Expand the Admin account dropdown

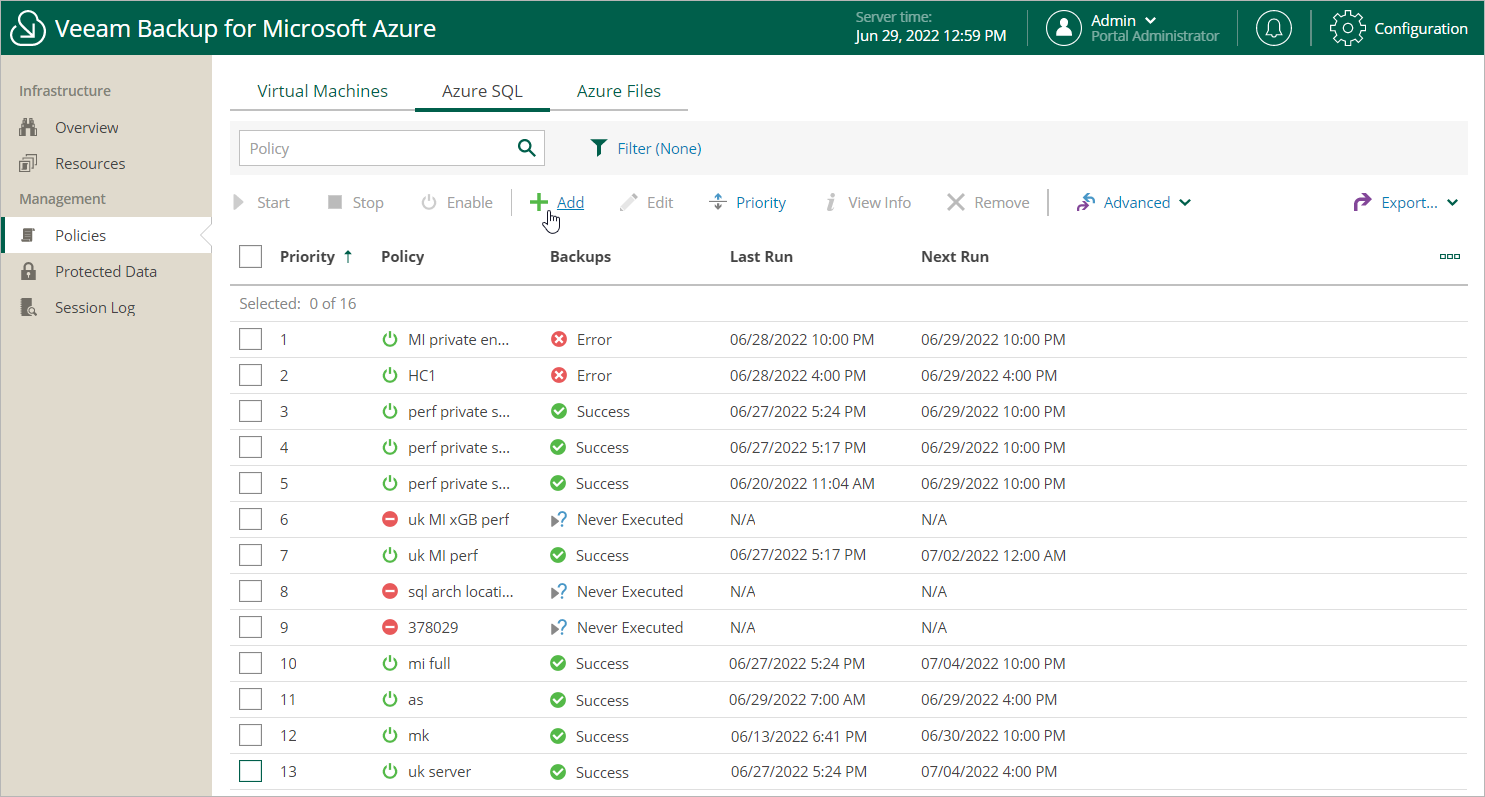click(1150, 20)
